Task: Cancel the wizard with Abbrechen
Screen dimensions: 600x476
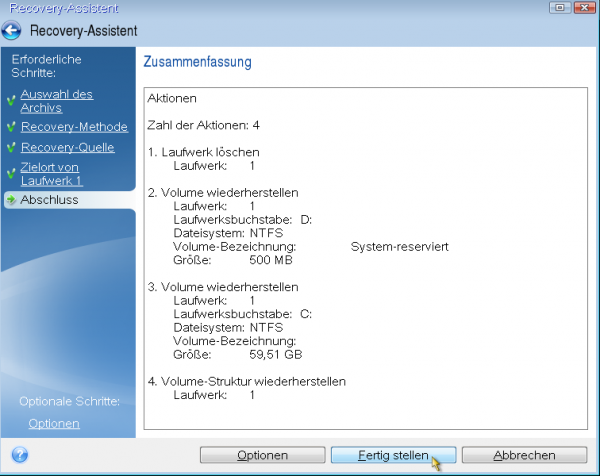Action: tap(524, 455)
